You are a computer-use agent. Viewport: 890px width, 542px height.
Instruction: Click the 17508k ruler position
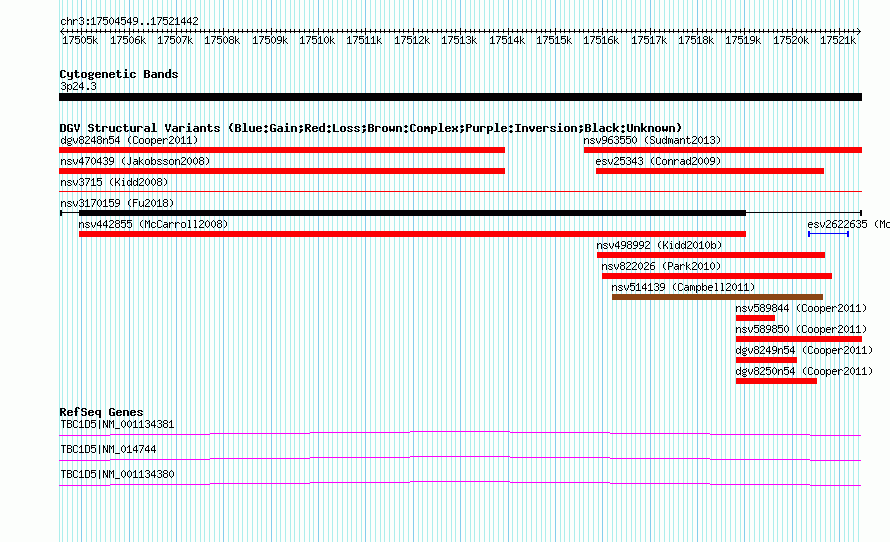[x=222, y=40]
